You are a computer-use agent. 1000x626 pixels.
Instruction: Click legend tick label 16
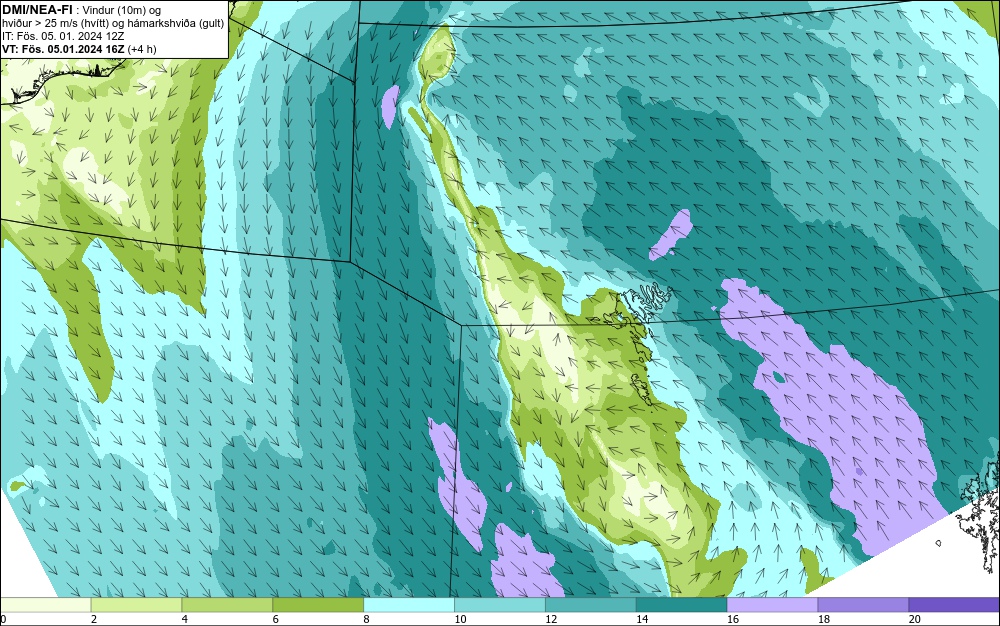[x=733, y=619]
